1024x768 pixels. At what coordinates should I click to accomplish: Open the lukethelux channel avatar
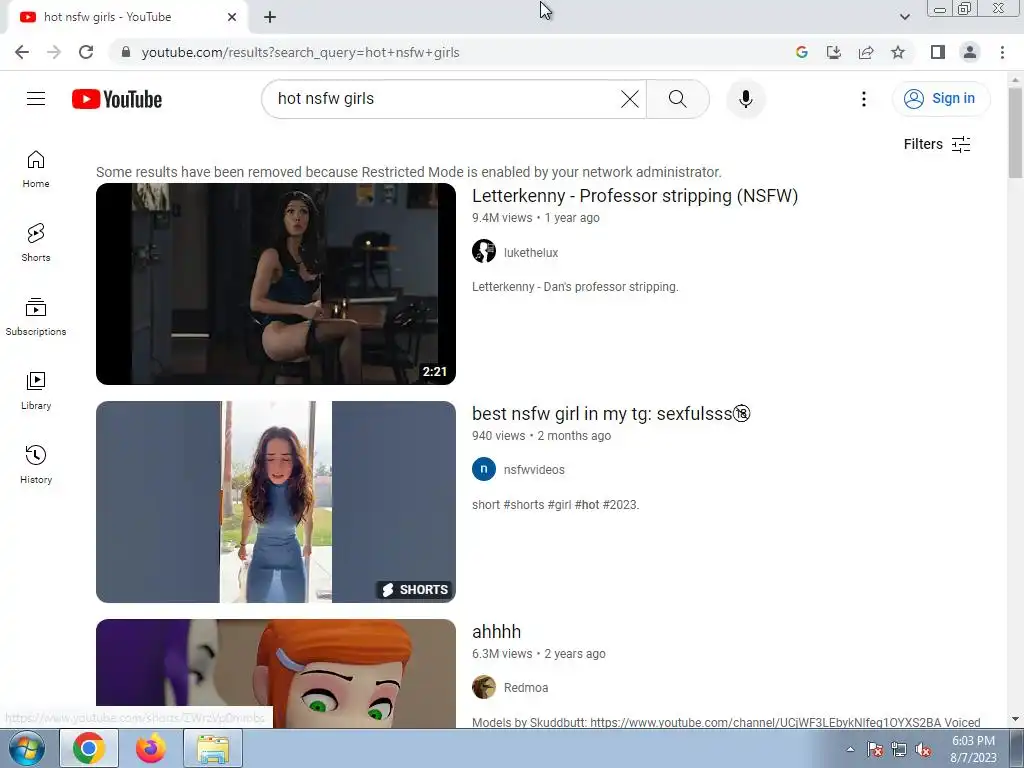tap(484, 251)
